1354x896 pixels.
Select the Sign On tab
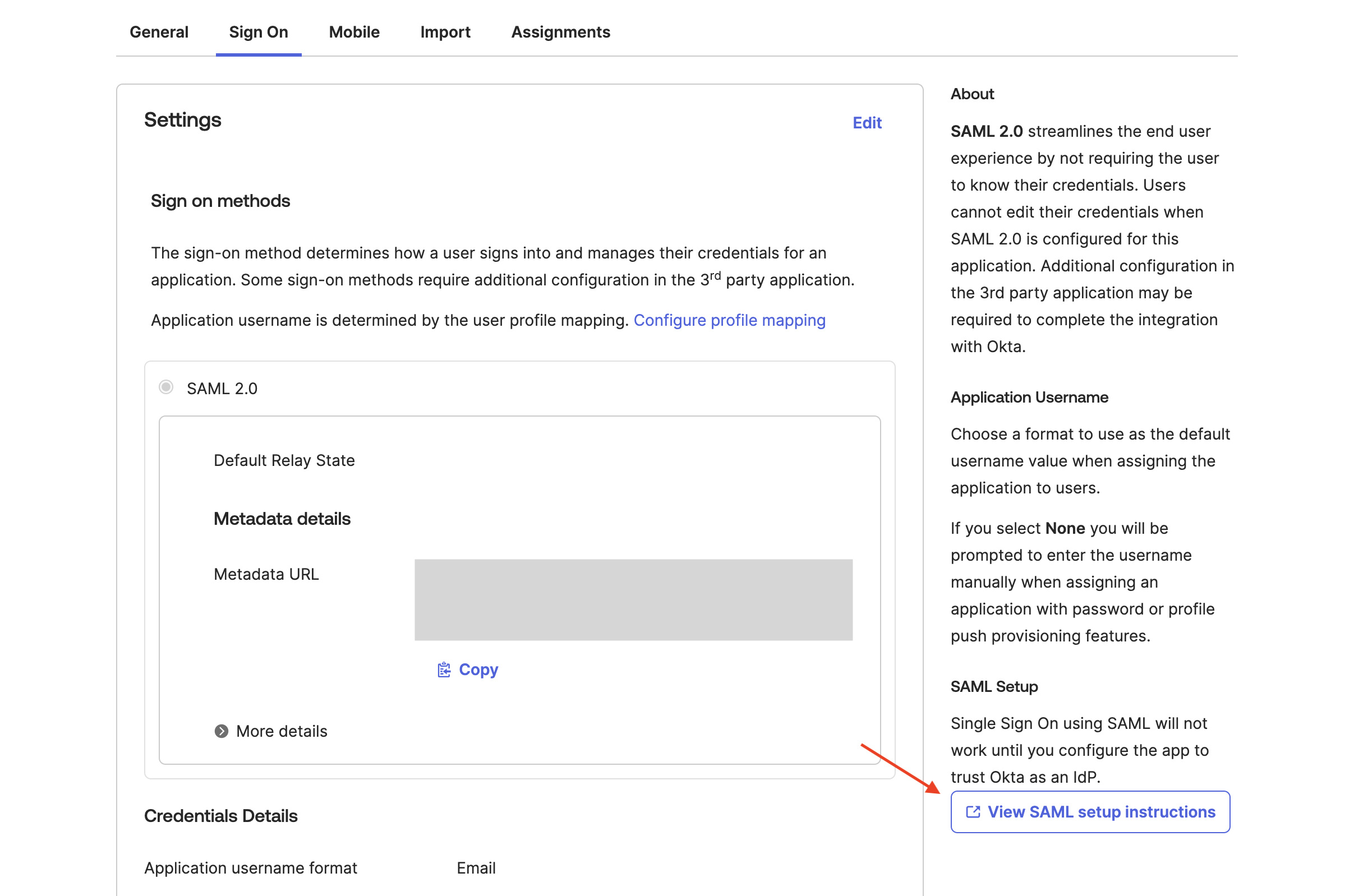coord(259,32)
